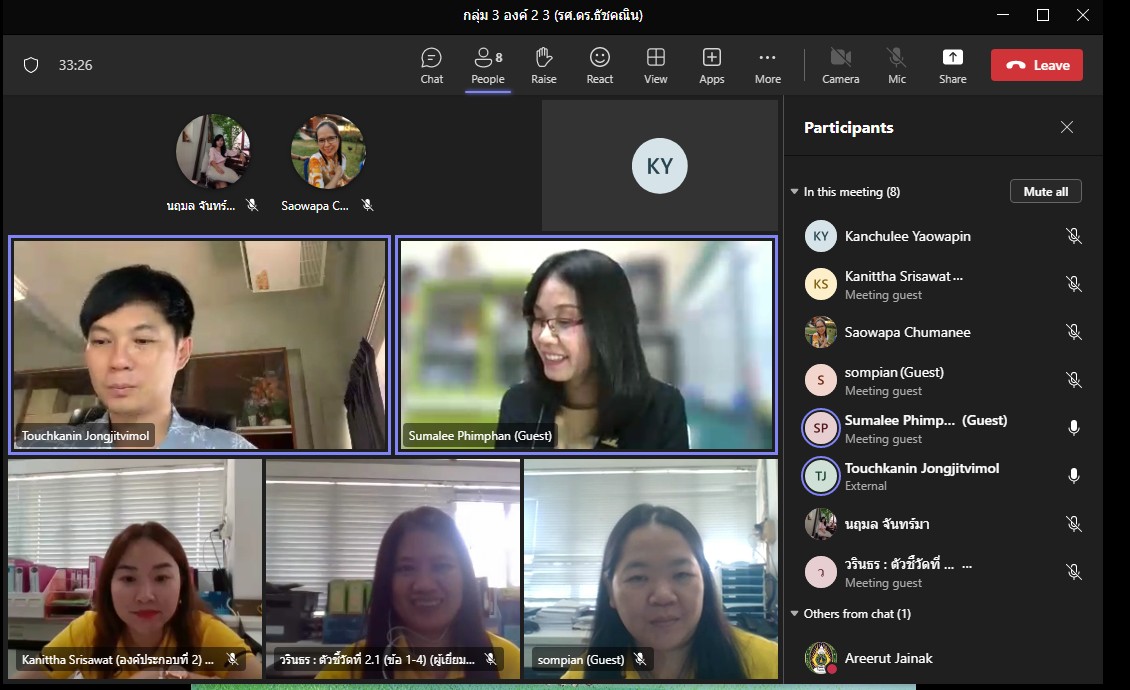Click the shield security icon
Screen dimensions: 1130x690
(31, 65)
